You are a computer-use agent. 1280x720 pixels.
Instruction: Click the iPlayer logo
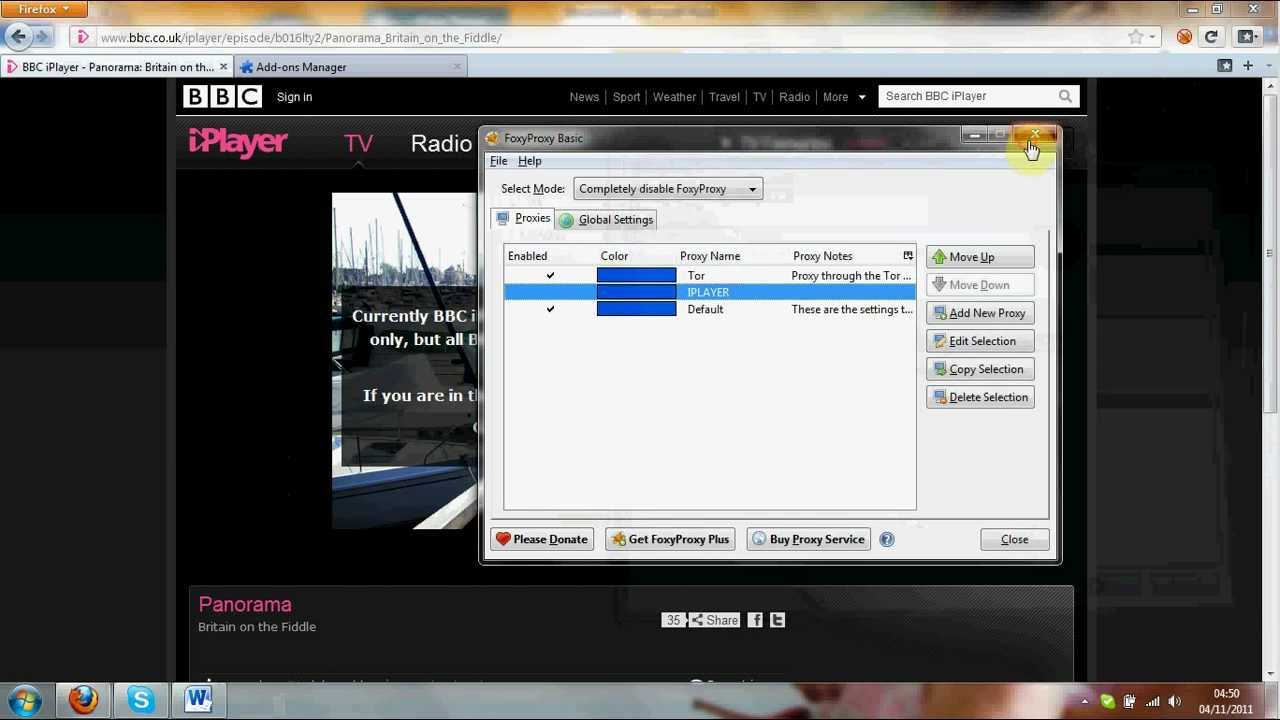[238, 142]
